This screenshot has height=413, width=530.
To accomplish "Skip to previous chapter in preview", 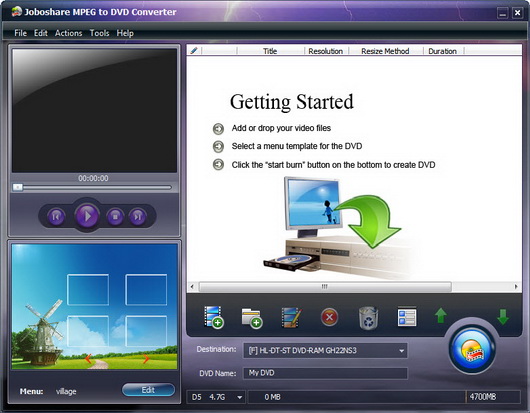I will point(56,216).
